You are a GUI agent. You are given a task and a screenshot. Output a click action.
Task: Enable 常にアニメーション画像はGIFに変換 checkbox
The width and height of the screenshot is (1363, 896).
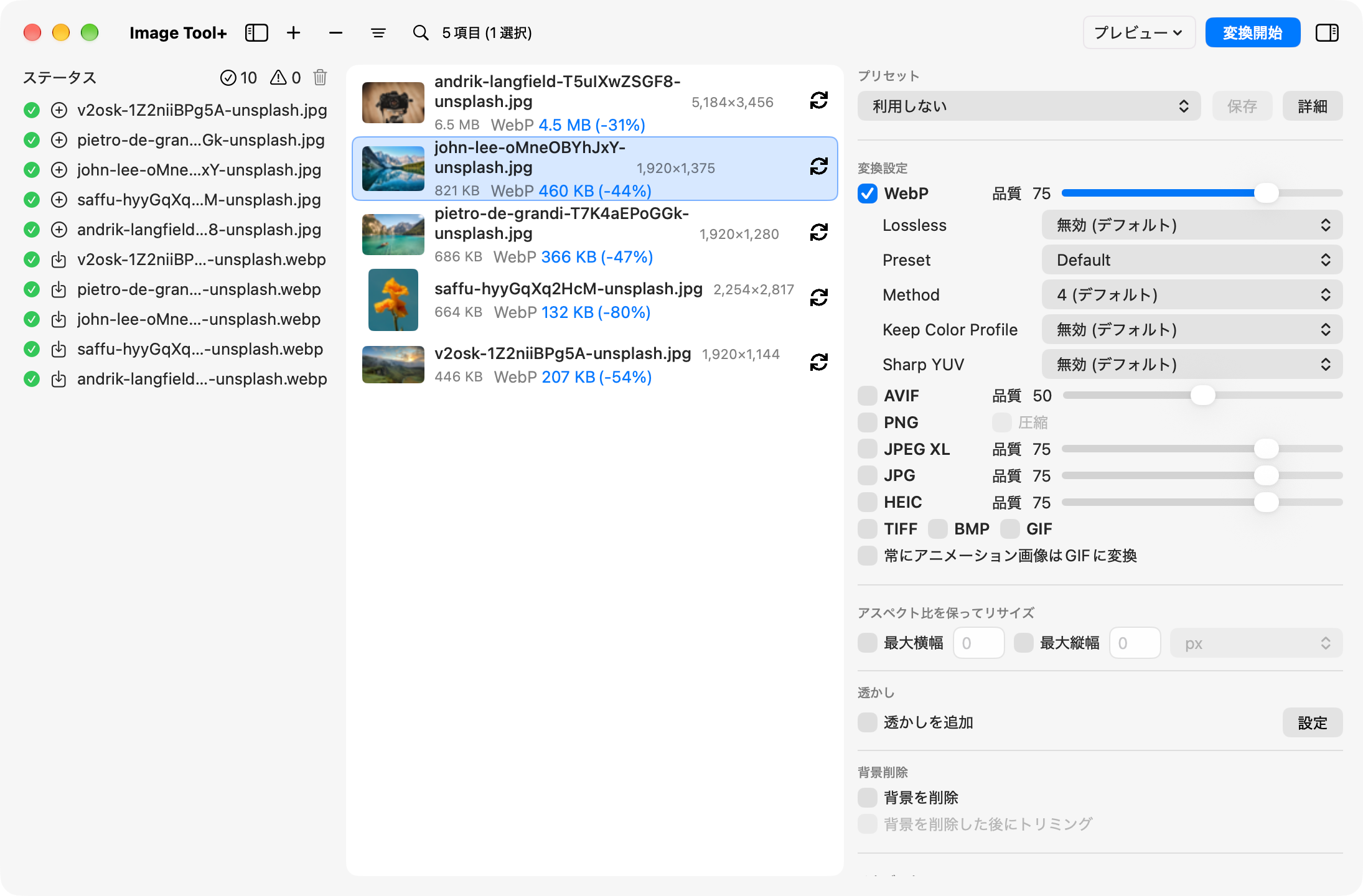(868, 556)
